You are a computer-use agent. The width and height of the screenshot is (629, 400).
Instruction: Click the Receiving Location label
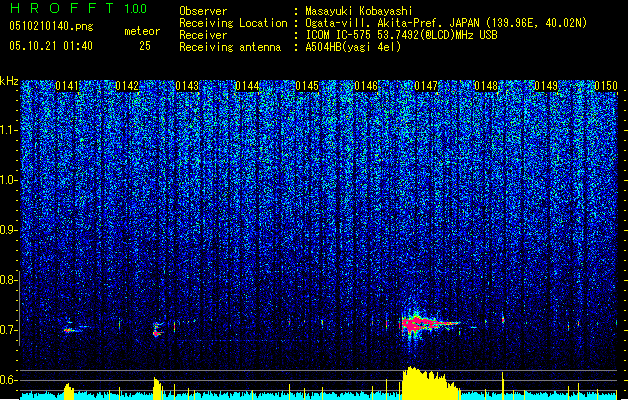pos(233,23)
